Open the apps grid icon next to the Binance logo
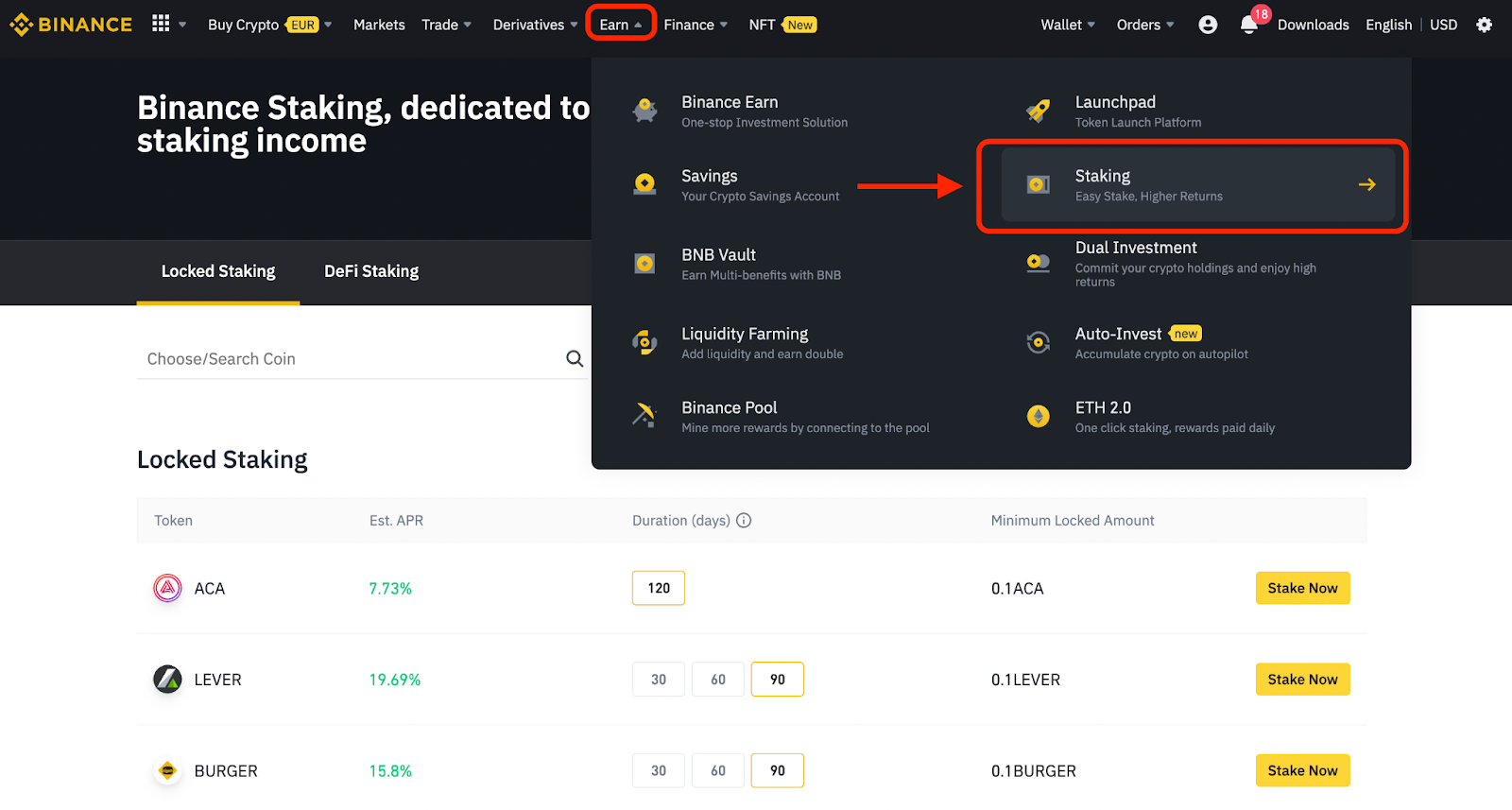The width and height of the screenshot is (1512, 810). tap(161, 24)
